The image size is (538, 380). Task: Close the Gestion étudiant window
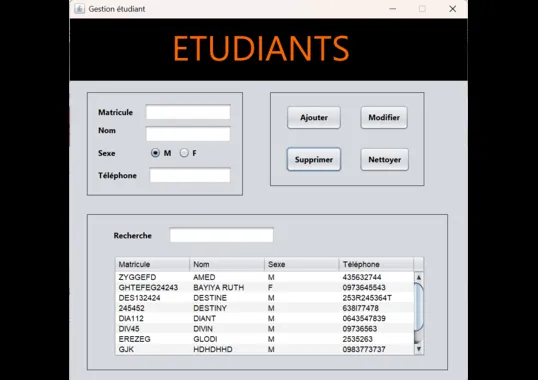click(x=453, y=9)
